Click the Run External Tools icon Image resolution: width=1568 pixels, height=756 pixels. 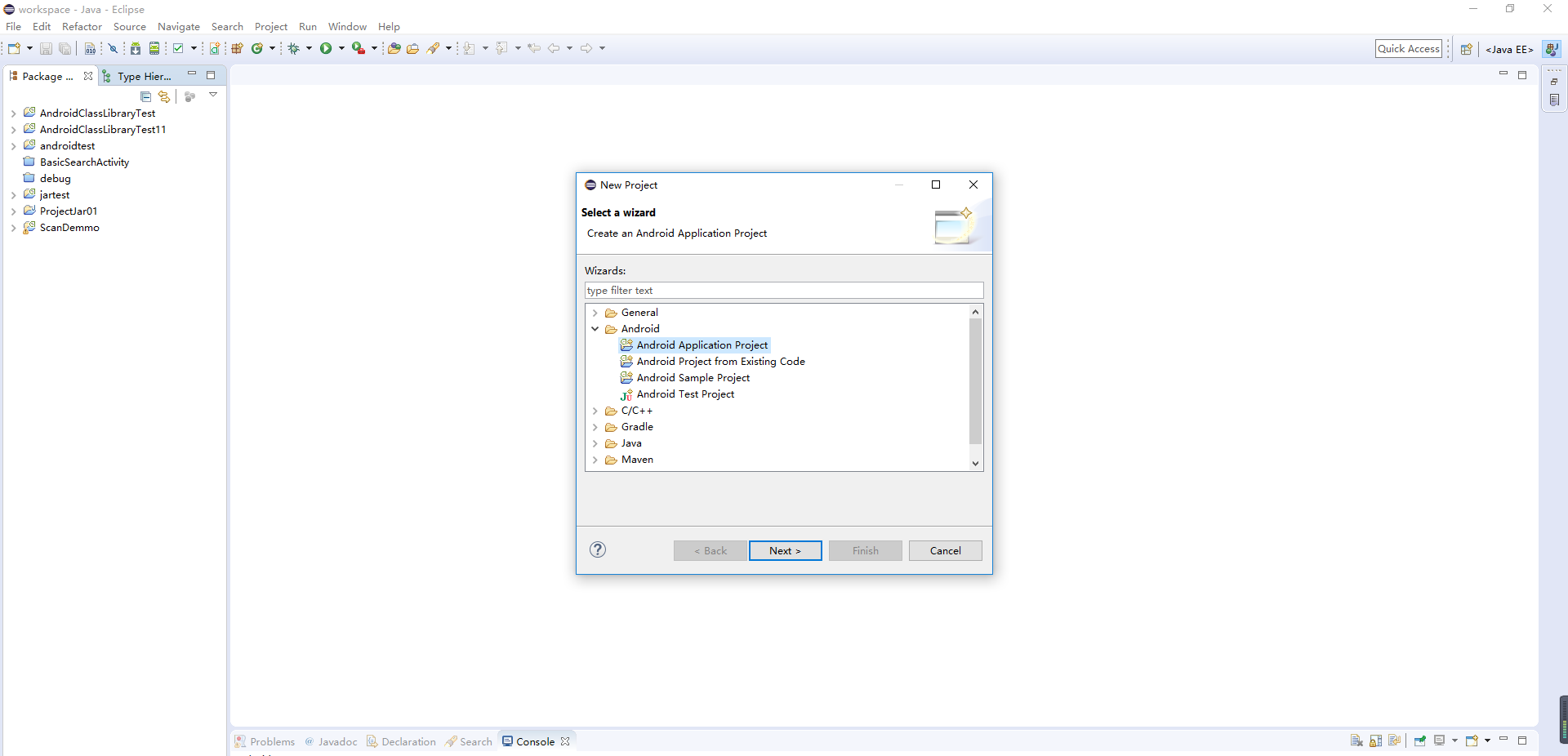(x=358, y=49)
